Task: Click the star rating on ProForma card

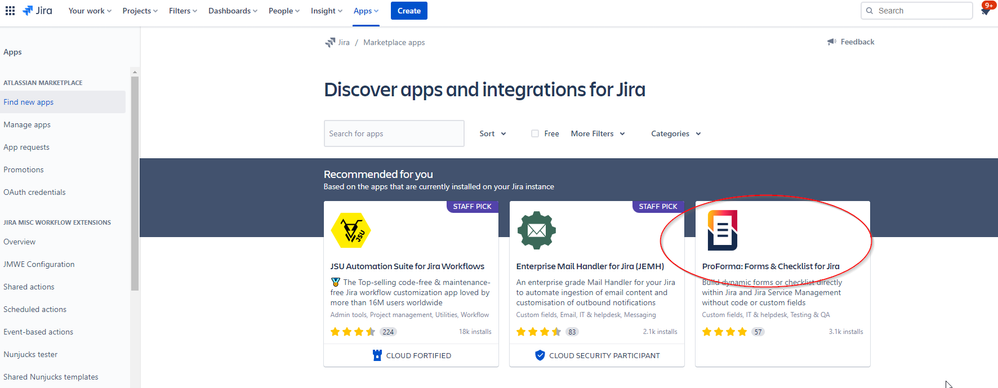Action: pyautogui.click(x=724, y=332)
